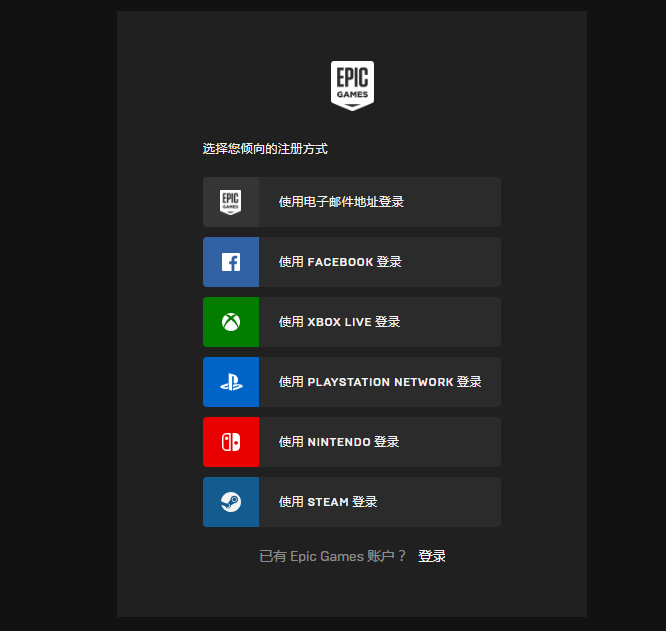Click the 已有 Epic Games 账户？ text
This screenshot has width=666, height=631.
(x=333, y=556)
